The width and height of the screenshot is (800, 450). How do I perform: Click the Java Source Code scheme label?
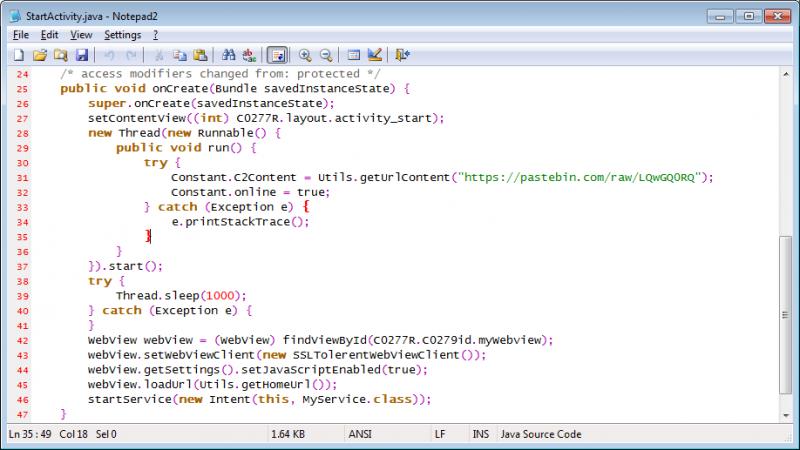[x=540, y=435]
